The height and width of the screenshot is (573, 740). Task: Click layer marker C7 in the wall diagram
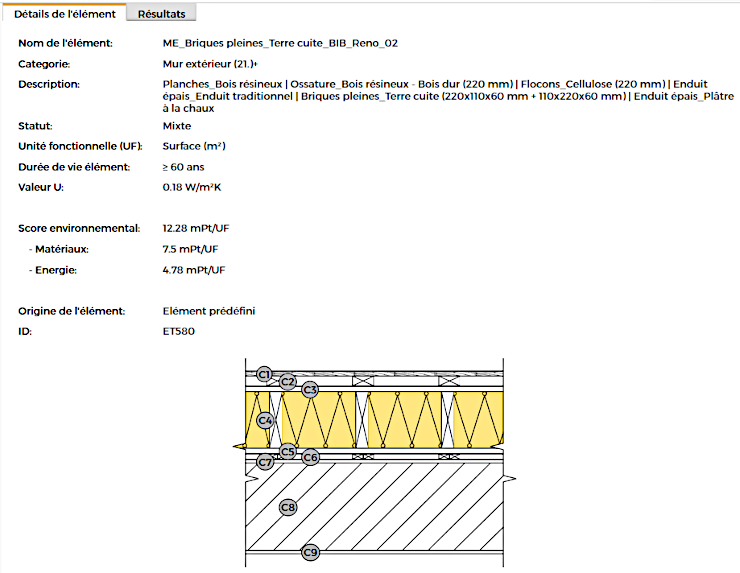(x=265, y=462)
